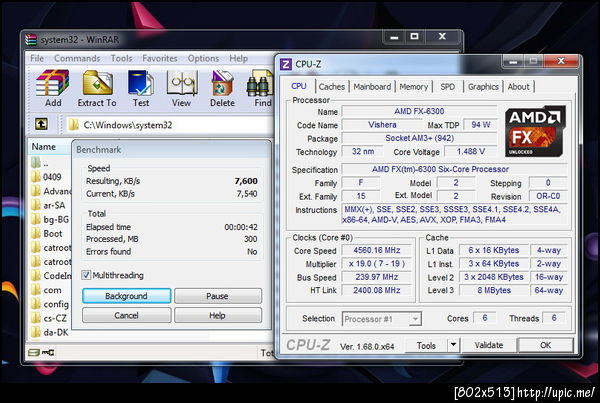Image resolution: width=600 pixels, height=403 pixels.
Task: Select the CPU tab in CPU-Z
Action: tap(299, 86)
